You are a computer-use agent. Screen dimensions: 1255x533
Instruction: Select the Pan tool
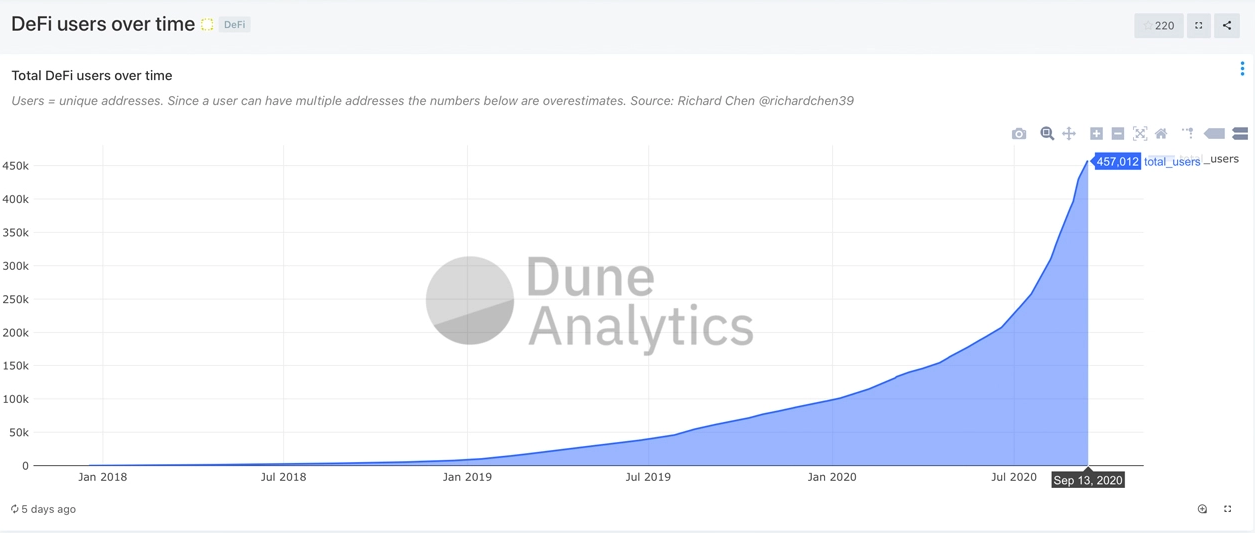(1069, 133)
